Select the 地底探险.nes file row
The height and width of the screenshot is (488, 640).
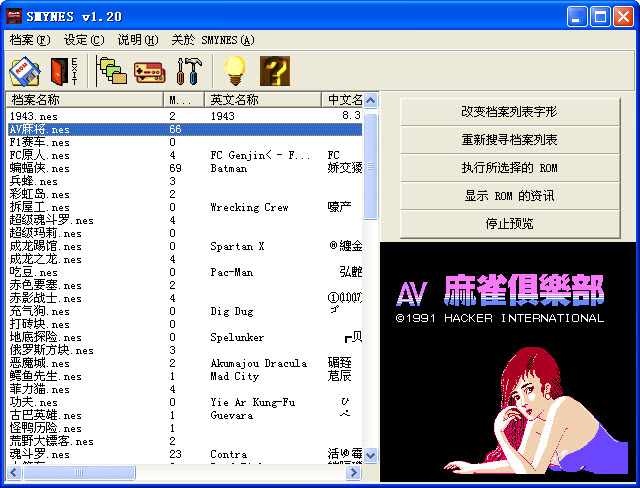tap(184, 337)
